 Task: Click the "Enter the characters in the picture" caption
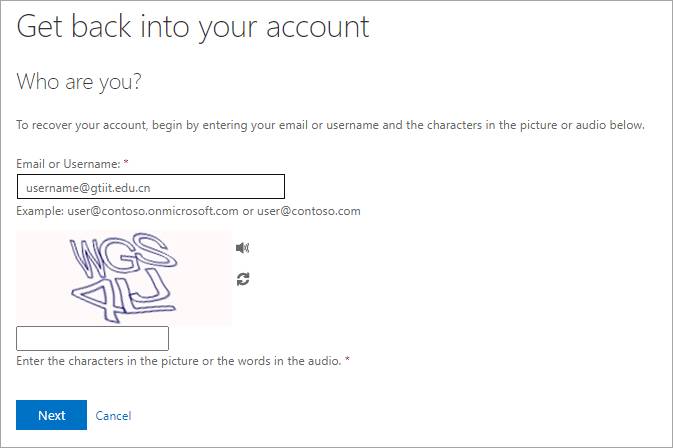coord(179,361)
